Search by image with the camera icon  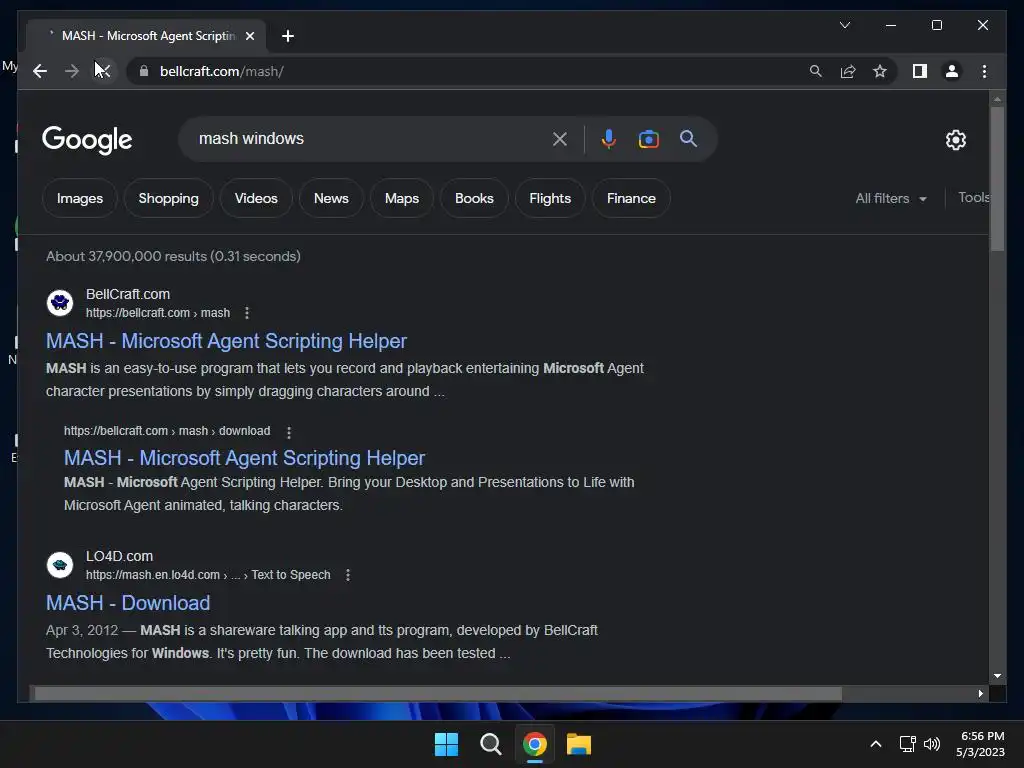pos(648,139)
